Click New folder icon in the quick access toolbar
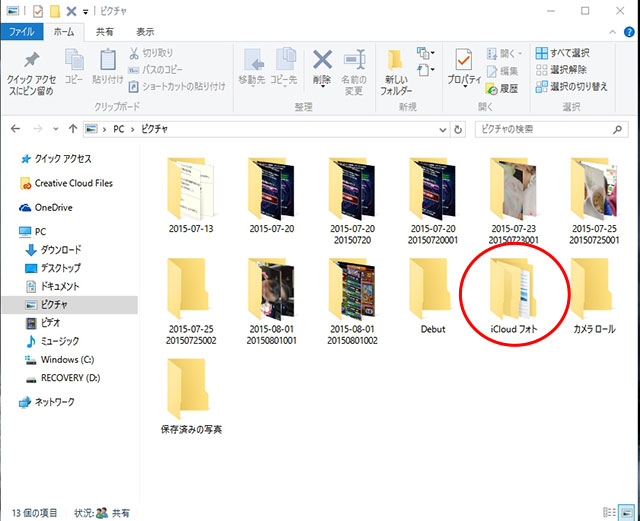 (x=55, y=11)
